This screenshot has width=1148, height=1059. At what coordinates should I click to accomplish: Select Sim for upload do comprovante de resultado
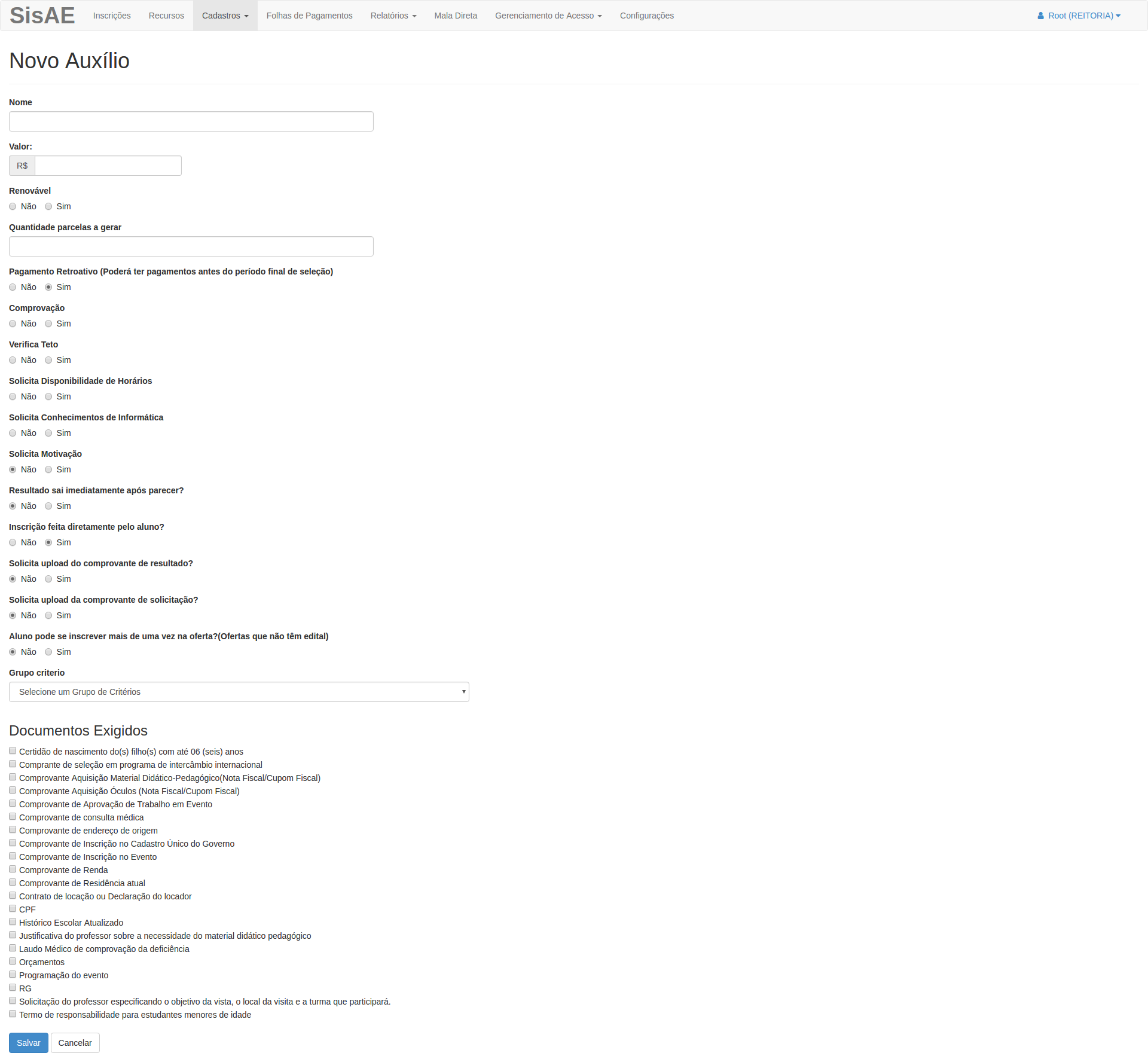(48, 579)
